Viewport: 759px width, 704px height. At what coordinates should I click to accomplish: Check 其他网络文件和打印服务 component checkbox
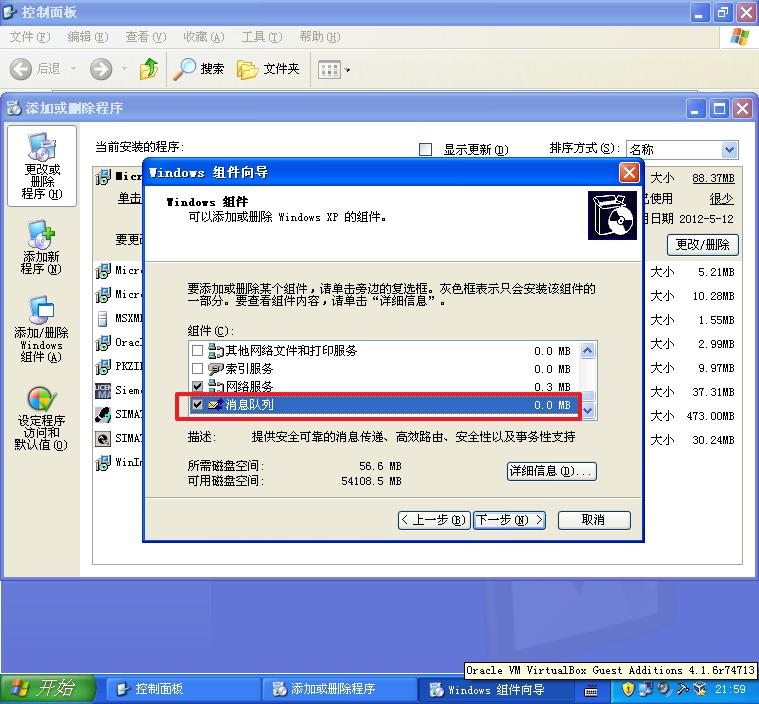click(197, 350)
